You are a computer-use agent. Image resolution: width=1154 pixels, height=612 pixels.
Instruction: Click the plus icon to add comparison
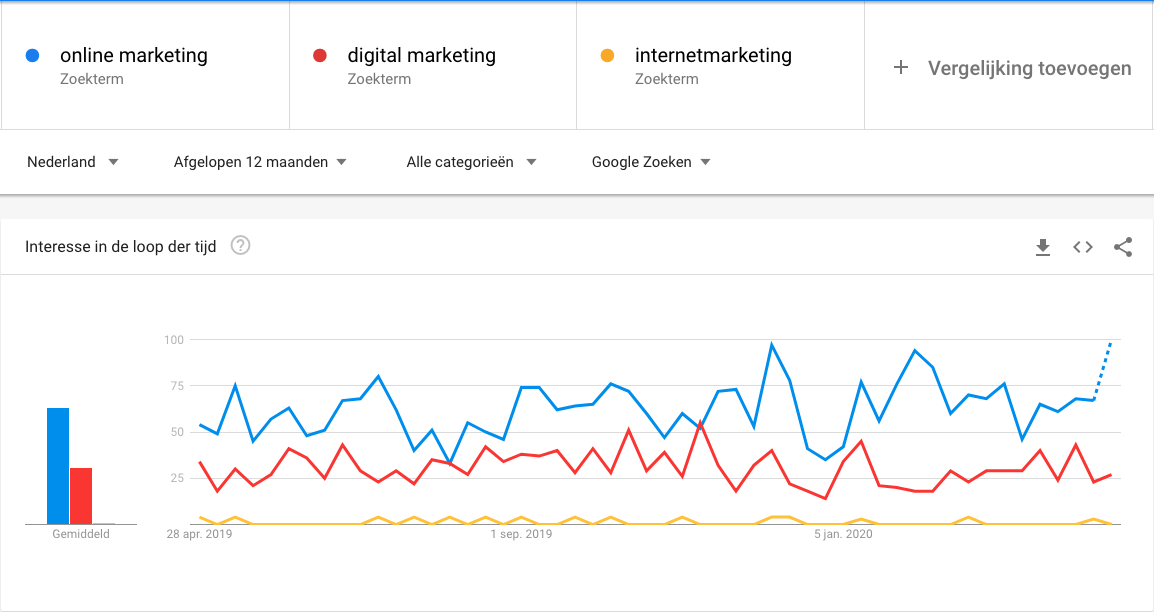point(901,68)
